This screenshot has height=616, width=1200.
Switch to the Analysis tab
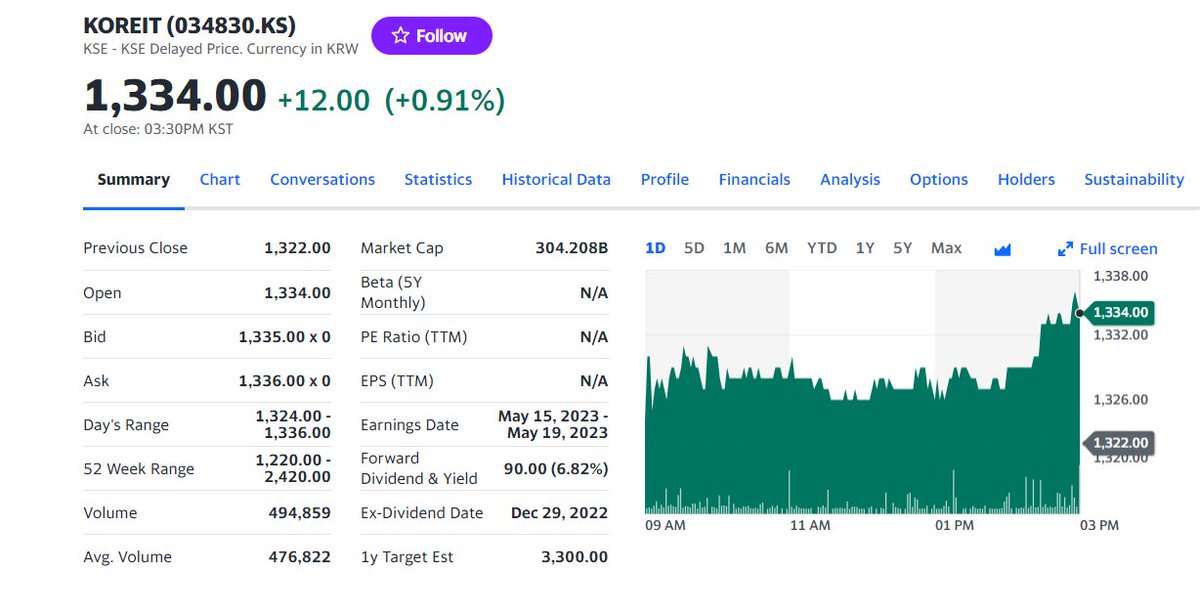point(850,180)
